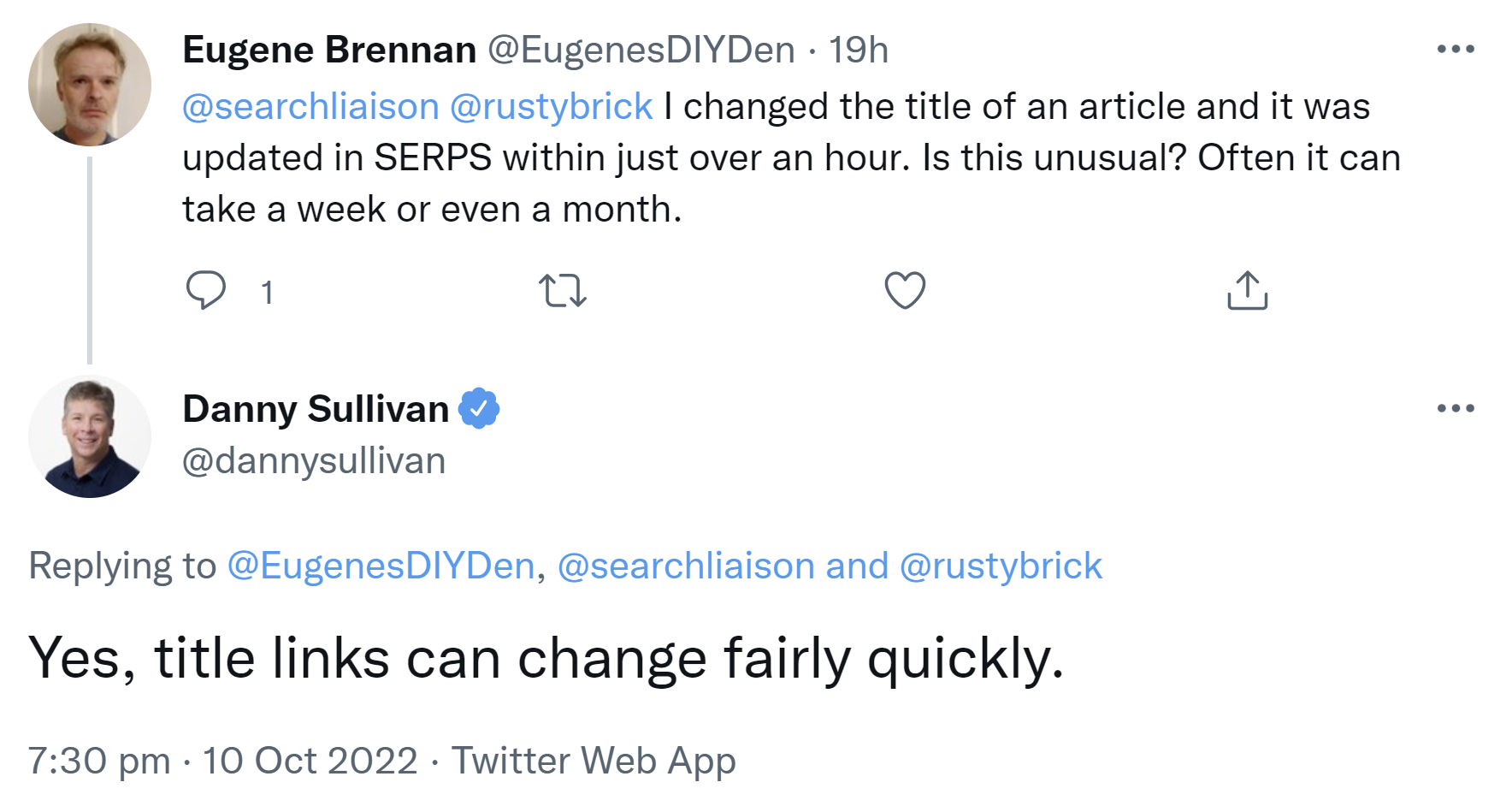Viewport: 1512px width, 812px height.
Task: Open @EugenesDIYDen in Replying to line
Action: point(381,566)
